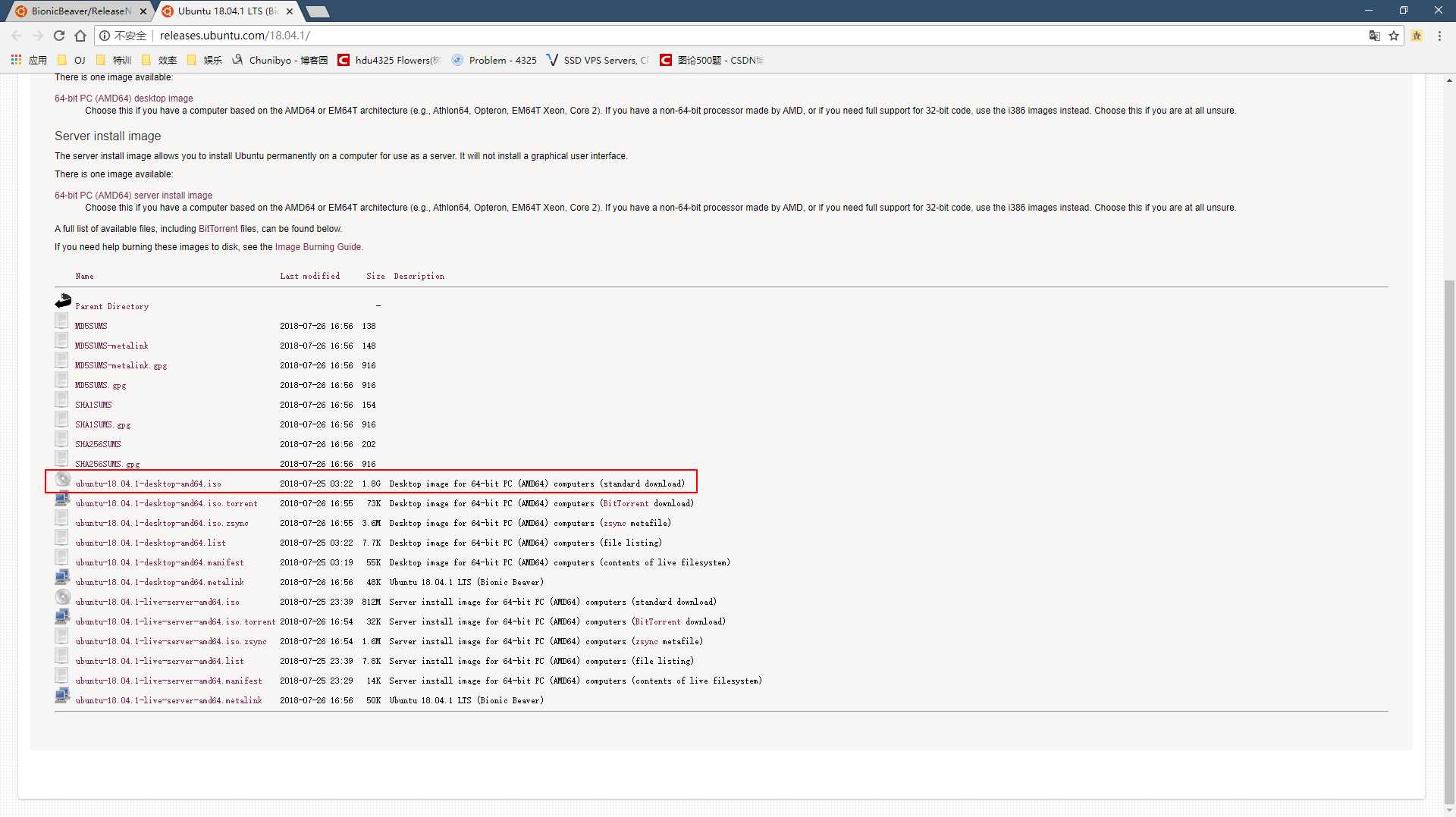Viewport: 1456px width, 817px height.
Task: Open the 图论500题 CSDN bookmark
Action: (x=711, y=60)
